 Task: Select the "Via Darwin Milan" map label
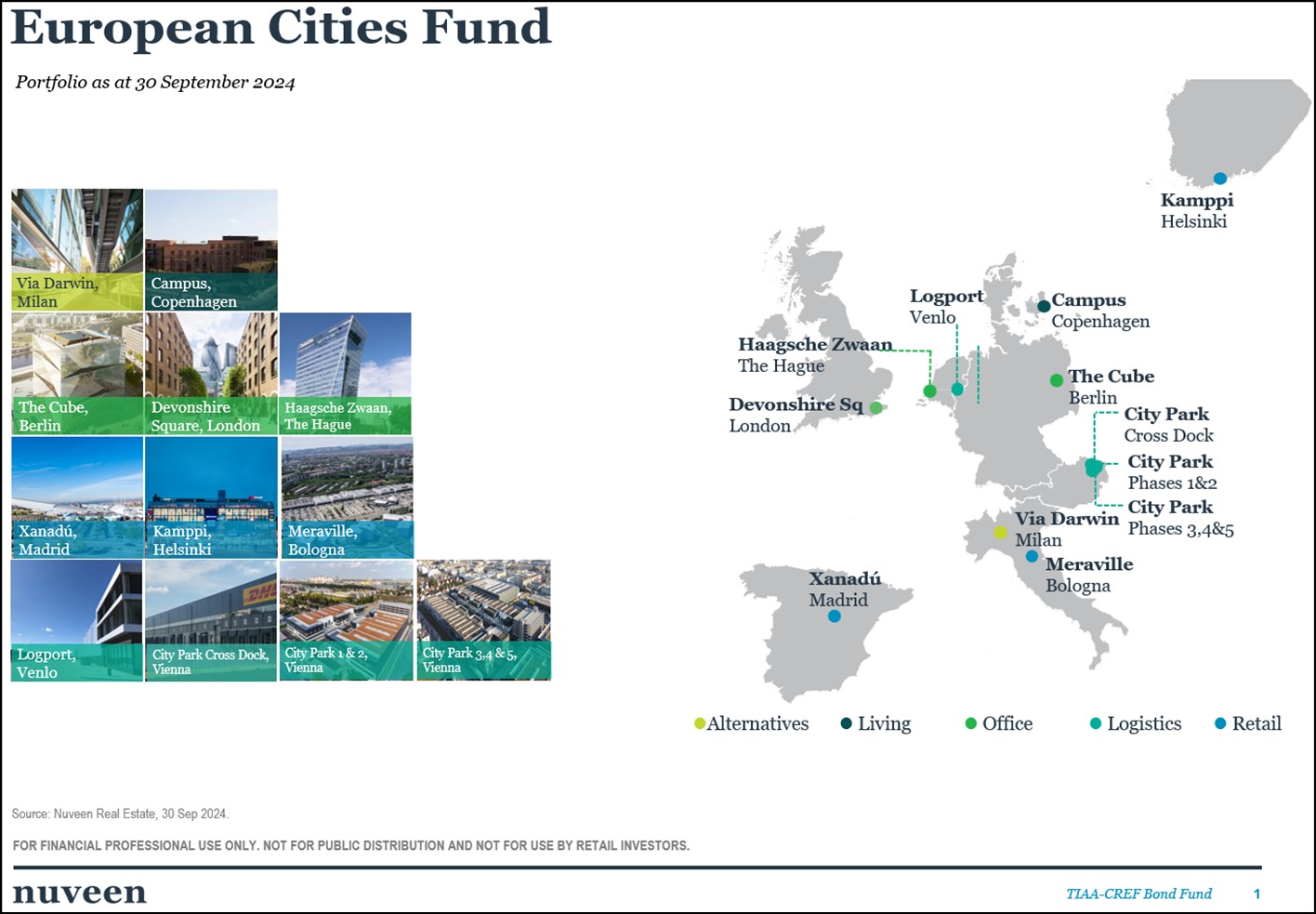pos(1067,529)
